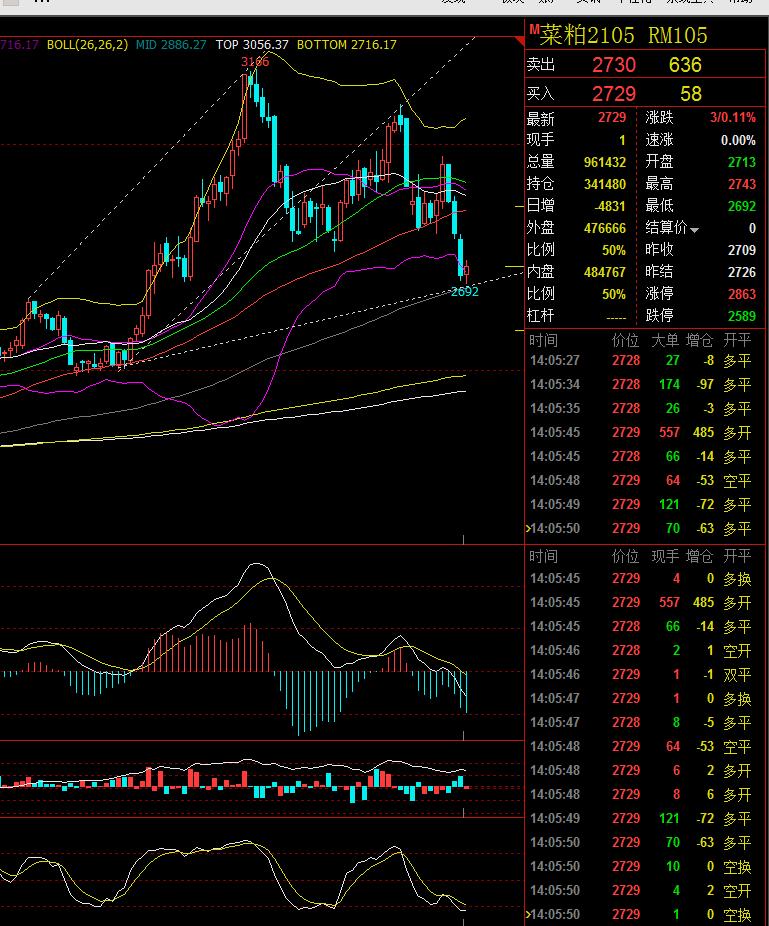Screen dimensions: 769x926
Task: Select the BOLL(26,26,2) indicator label
Action: [x=87, y=44]
